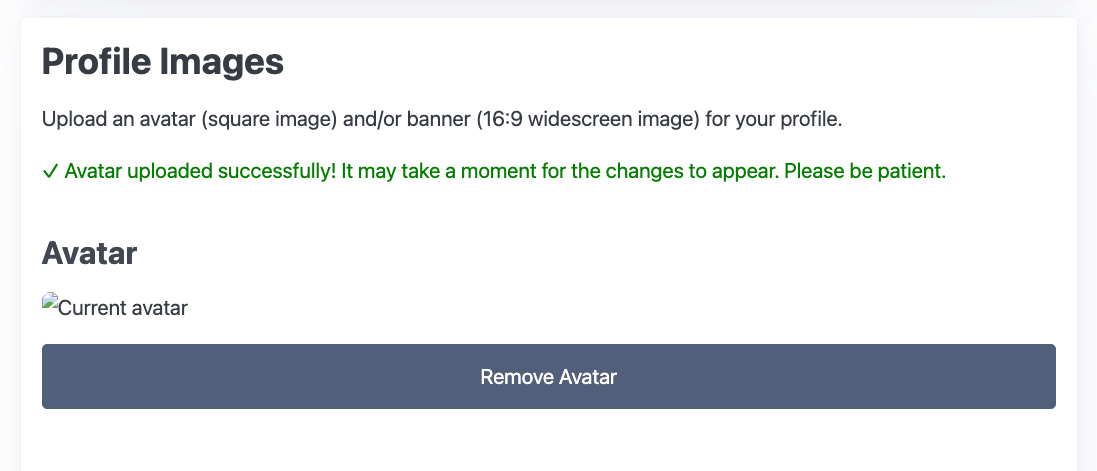Click the broken Current avatar image icon
Screen dimensions: 1097x471
pyautogui.click(x=50, y=301)
